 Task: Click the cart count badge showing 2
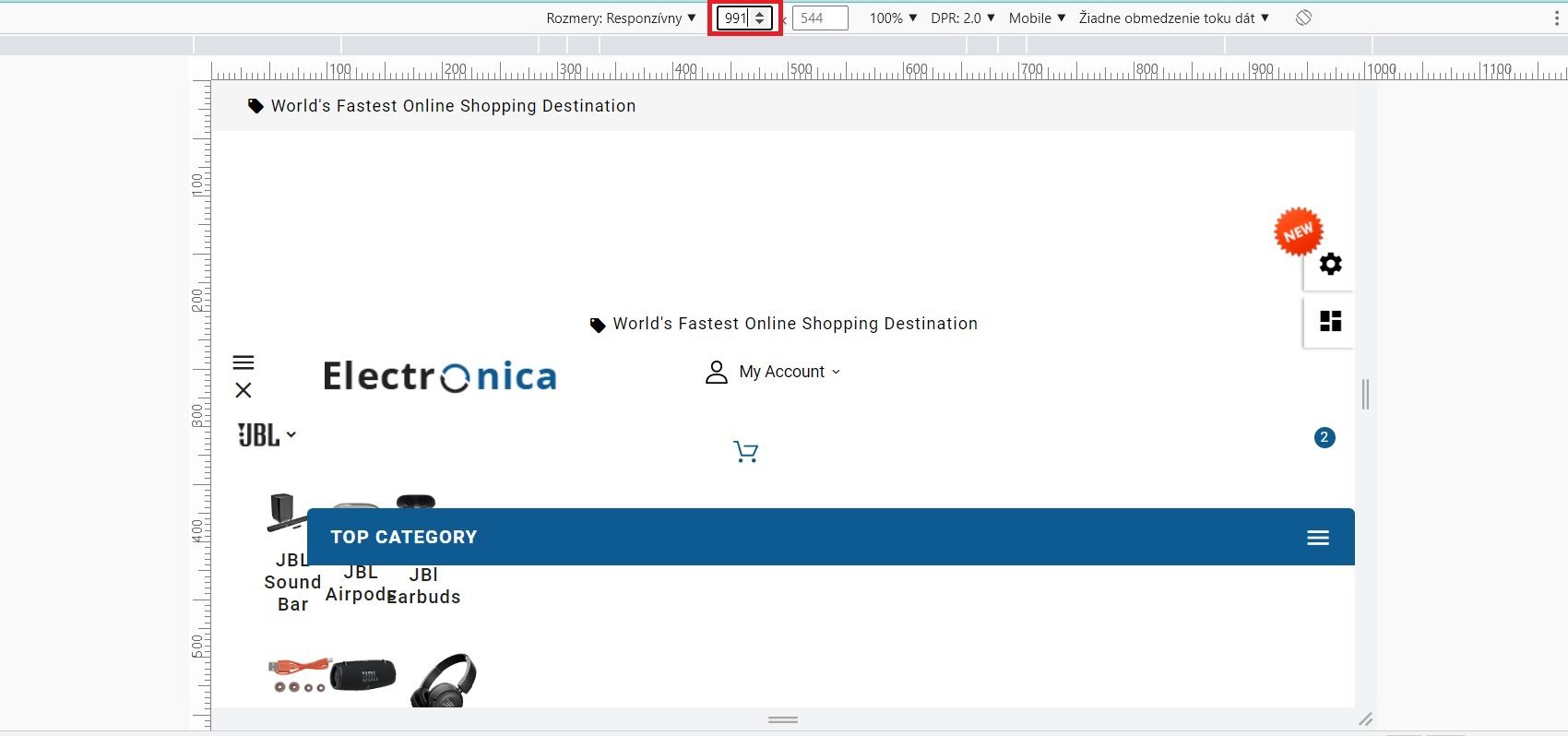click(x=1324, y=437)
